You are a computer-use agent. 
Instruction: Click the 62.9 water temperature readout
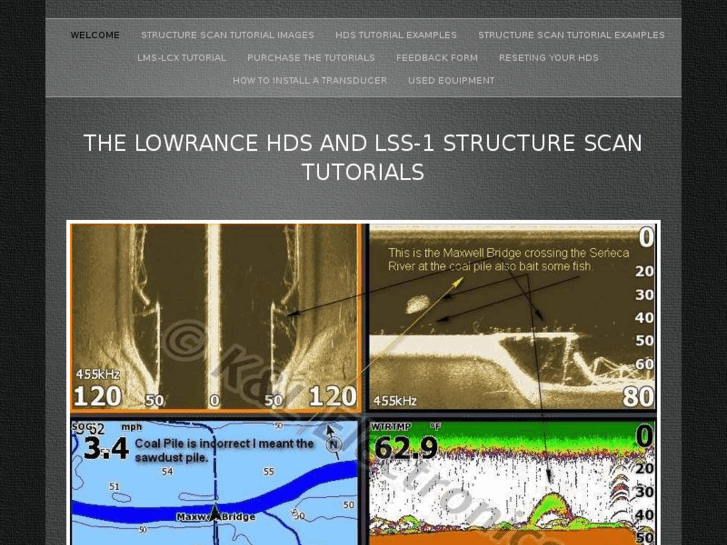[406, 448]
